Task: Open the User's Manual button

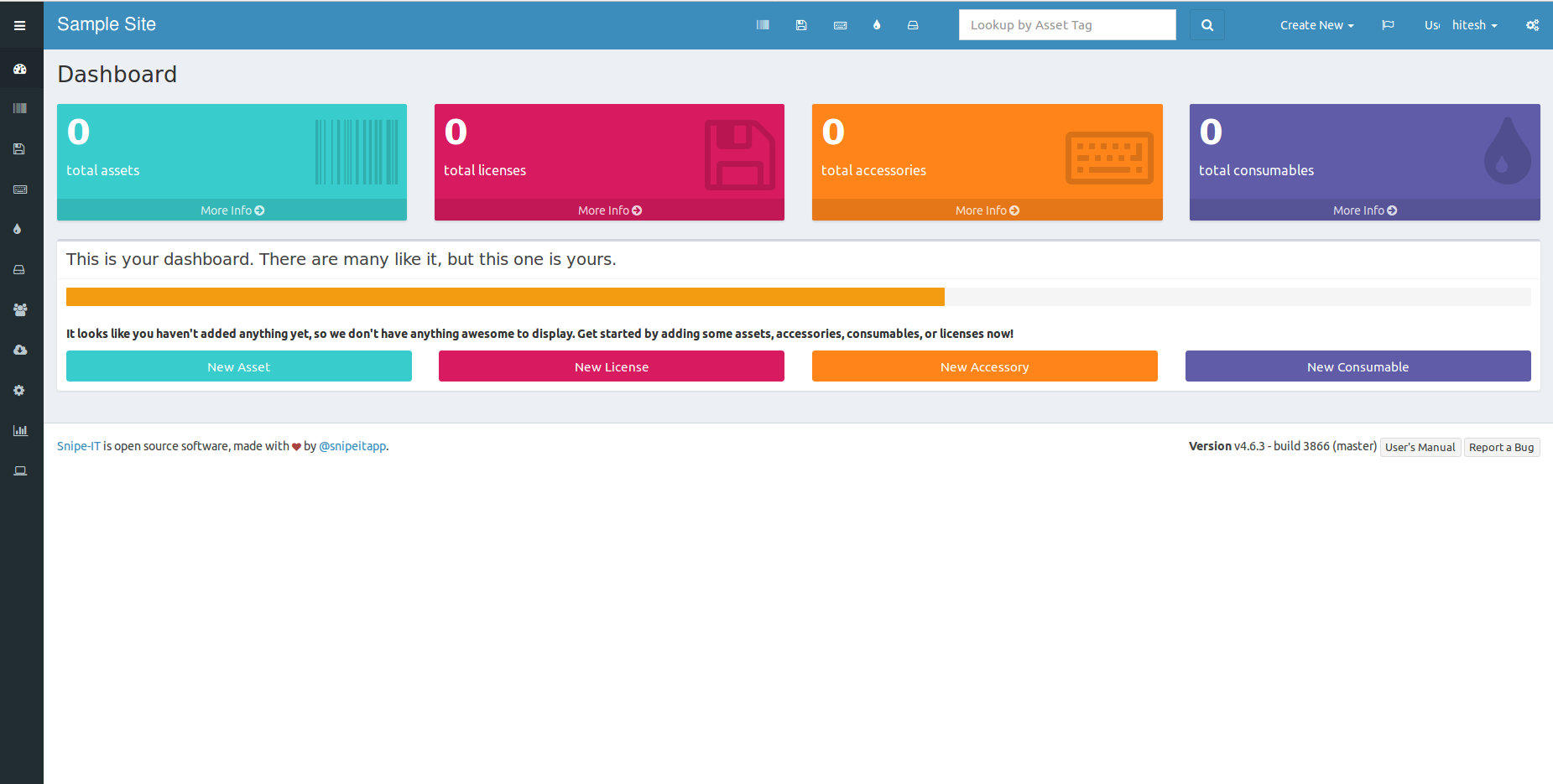Action: (x=1420, y=447)
